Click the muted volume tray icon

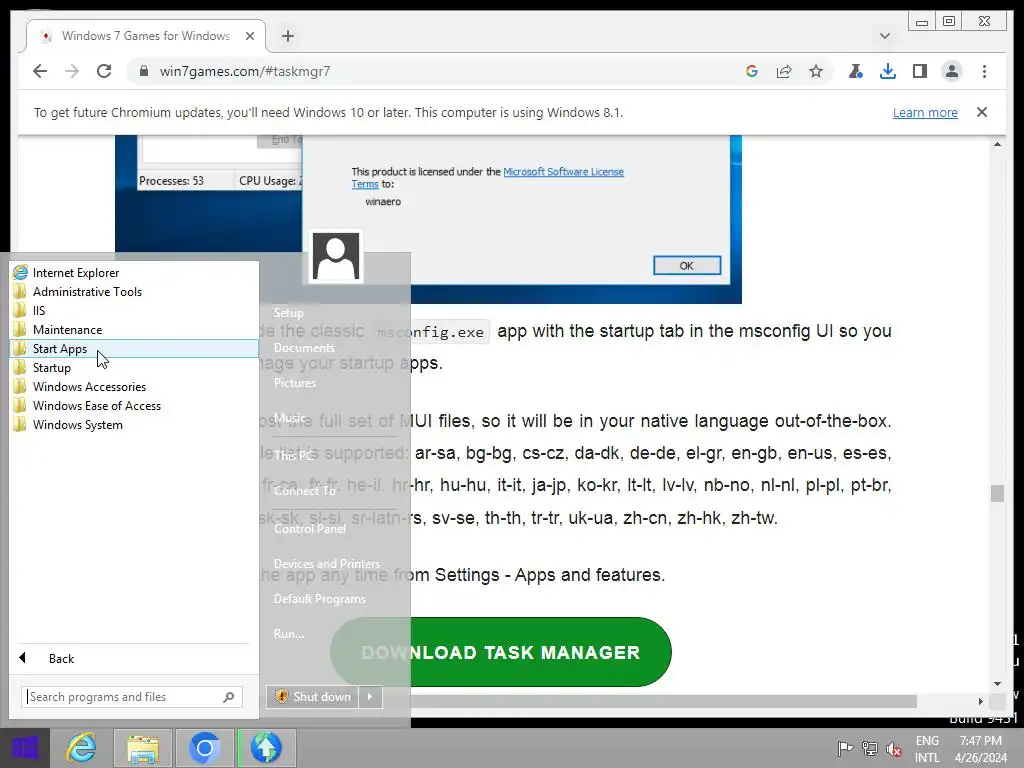894,749
